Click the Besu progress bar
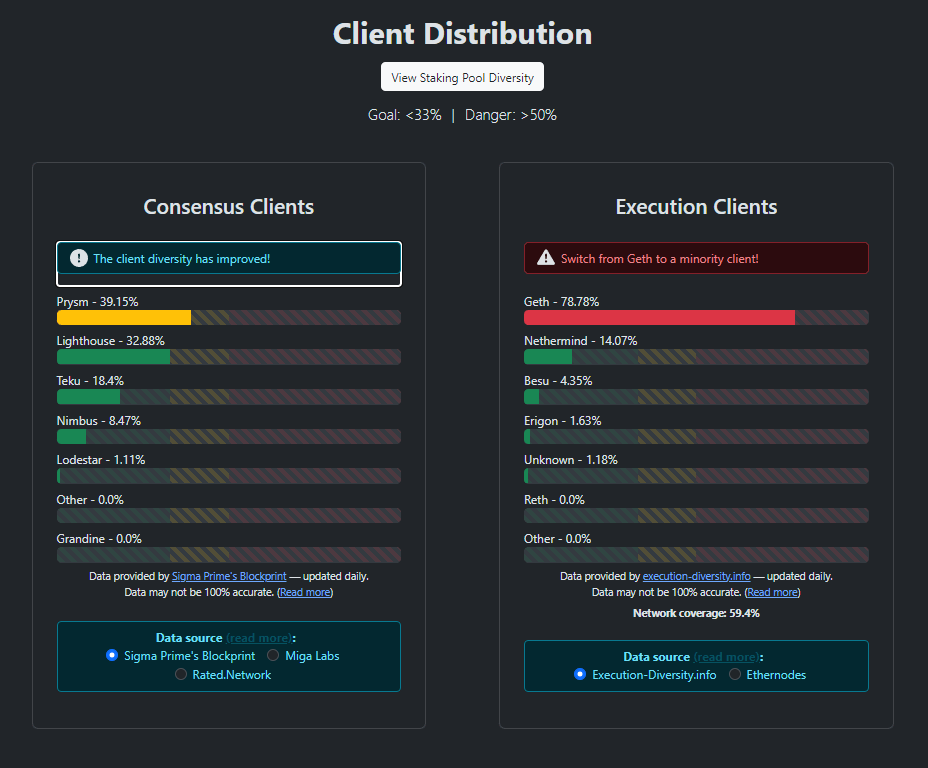Viewport: 928px width, 768px height. click(x=696, y=396)
